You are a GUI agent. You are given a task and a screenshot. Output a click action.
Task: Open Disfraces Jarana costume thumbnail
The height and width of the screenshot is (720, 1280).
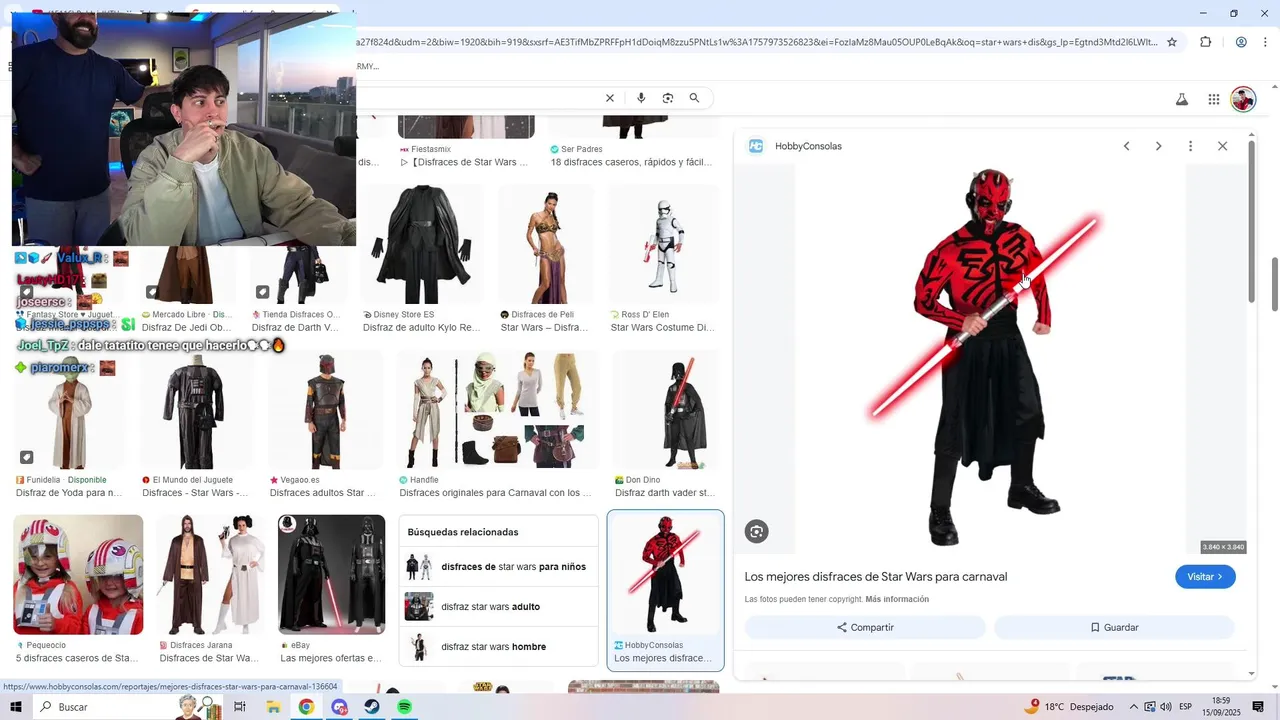(x=211, y=574)
